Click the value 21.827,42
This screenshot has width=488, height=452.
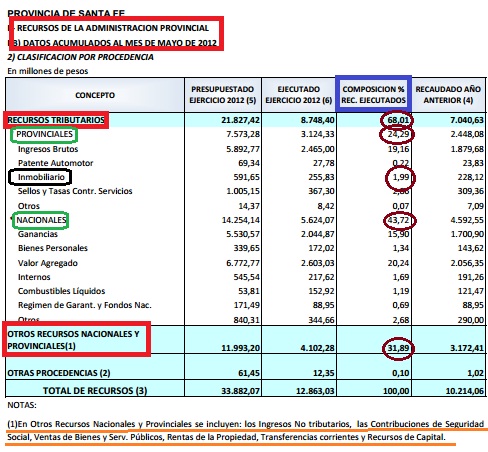click(x=240, y=120)
